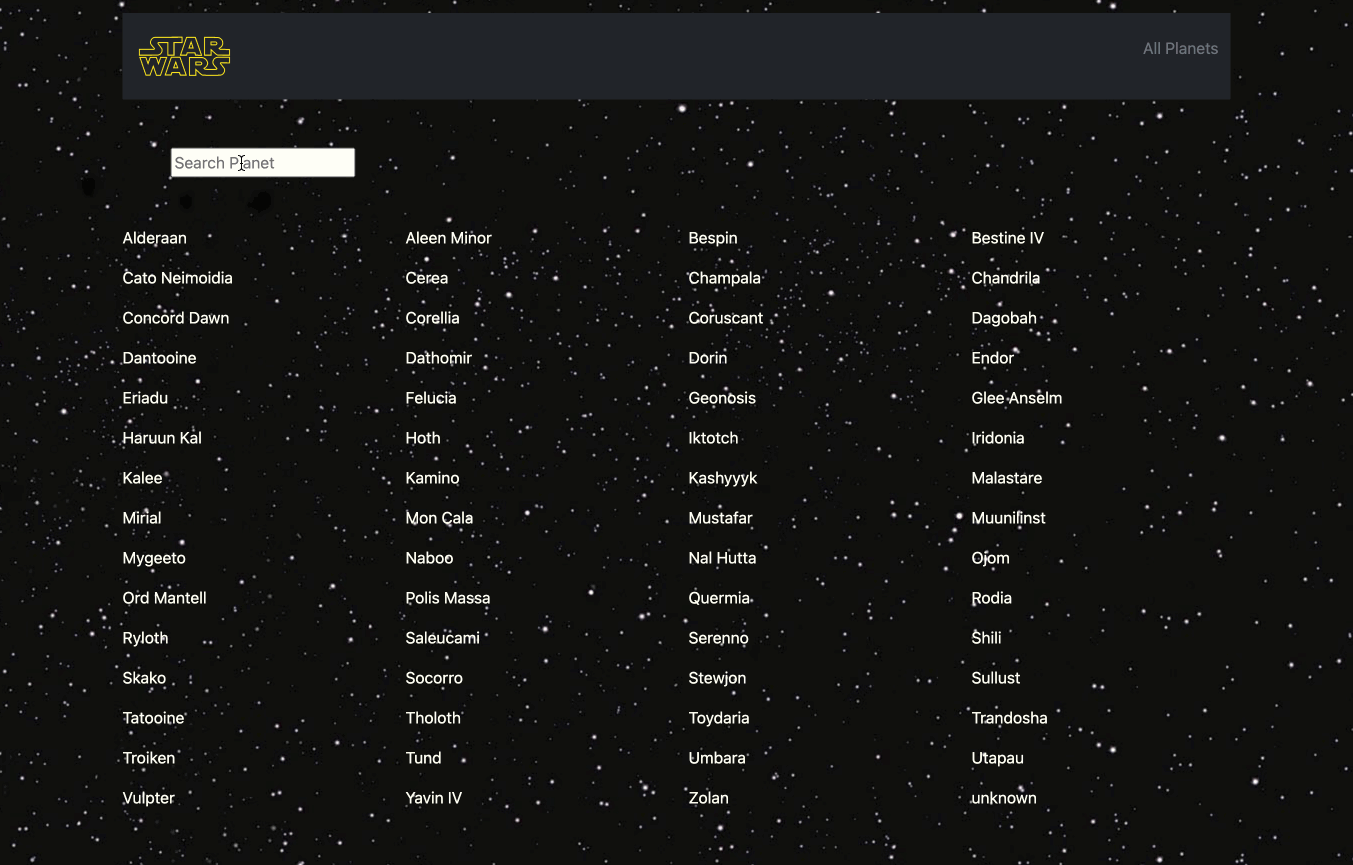Open the Utapau planet link
The image size is (1353, 865).
[997, 758]
